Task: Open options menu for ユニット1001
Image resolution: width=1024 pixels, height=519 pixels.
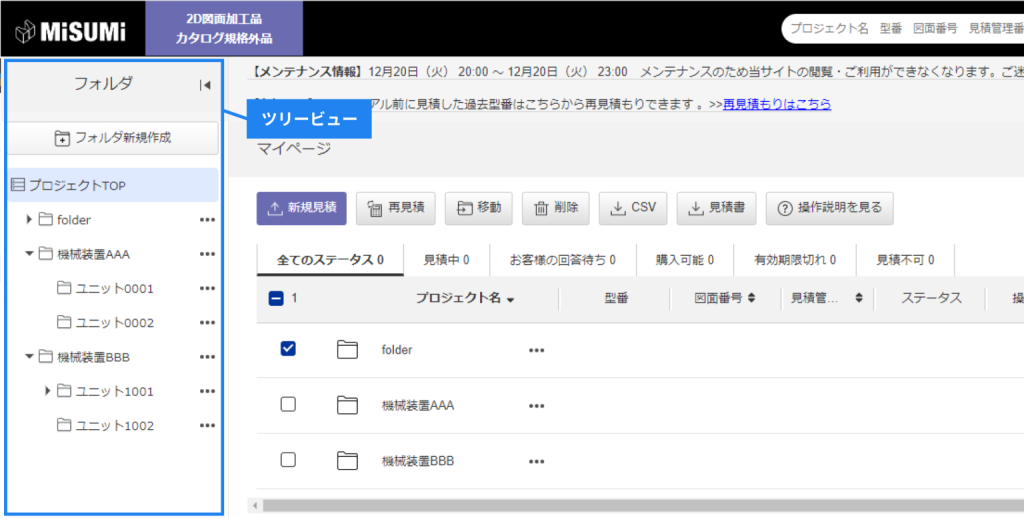Action: (207, 391)
